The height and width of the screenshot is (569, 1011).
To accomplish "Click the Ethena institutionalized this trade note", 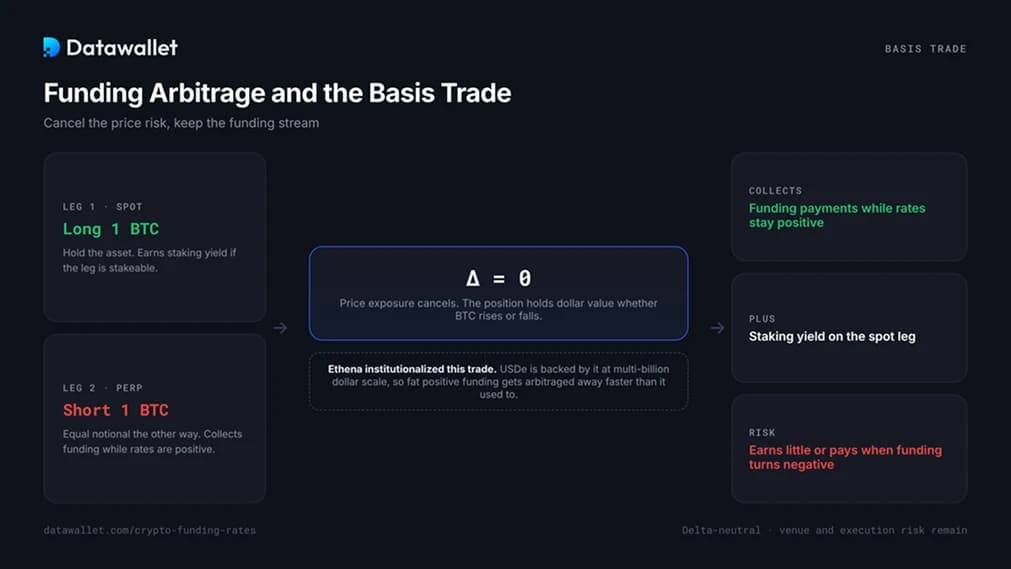I will [x=498, y=381].
